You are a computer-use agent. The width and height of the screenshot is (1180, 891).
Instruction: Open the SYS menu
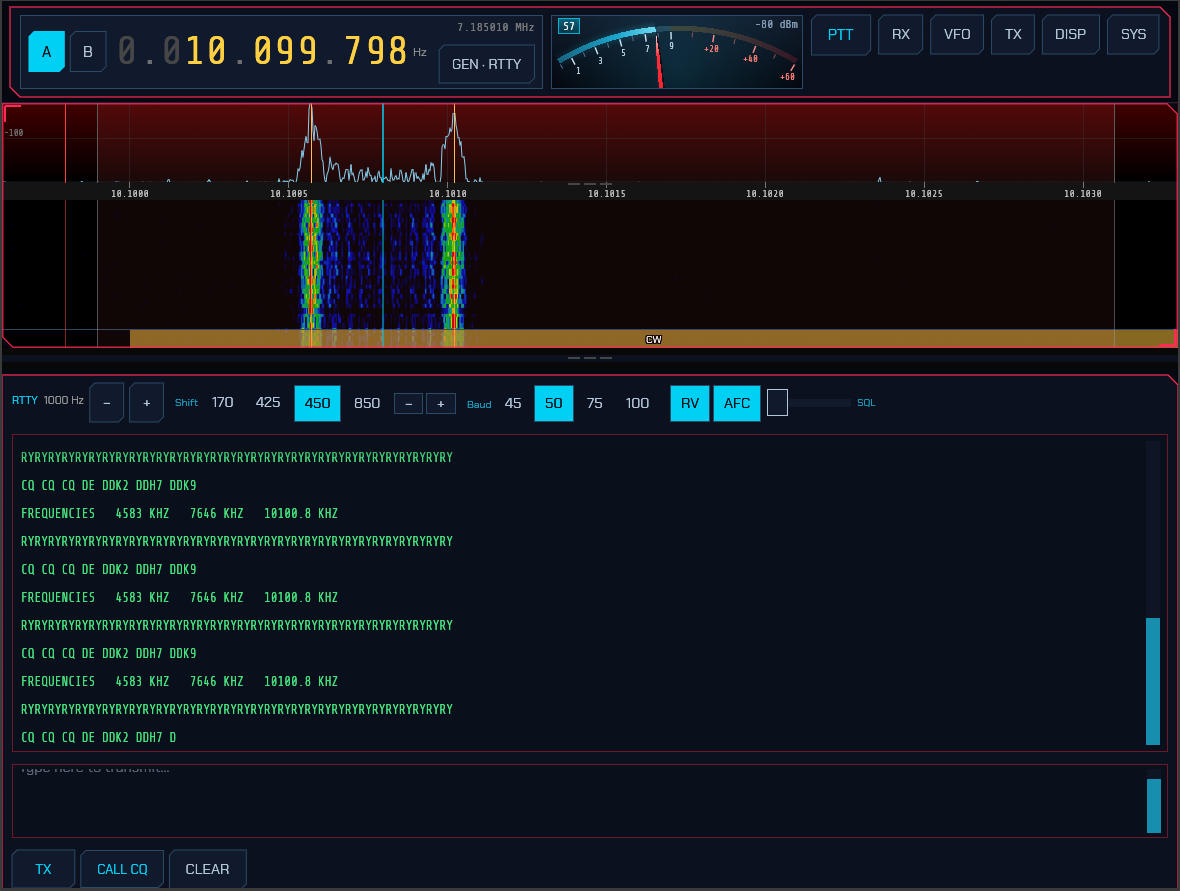coord(1133,35)
